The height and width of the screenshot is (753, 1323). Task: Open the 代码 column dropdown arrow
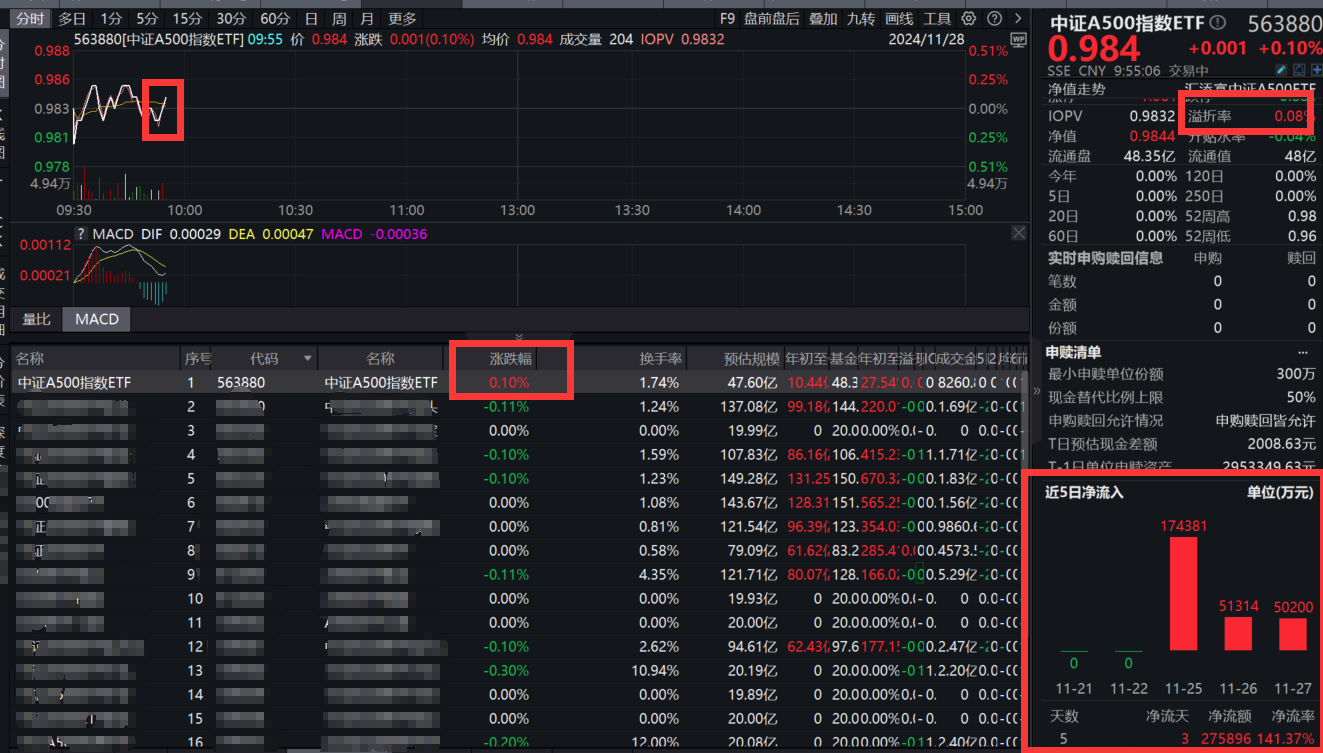[x=308, y=358]
